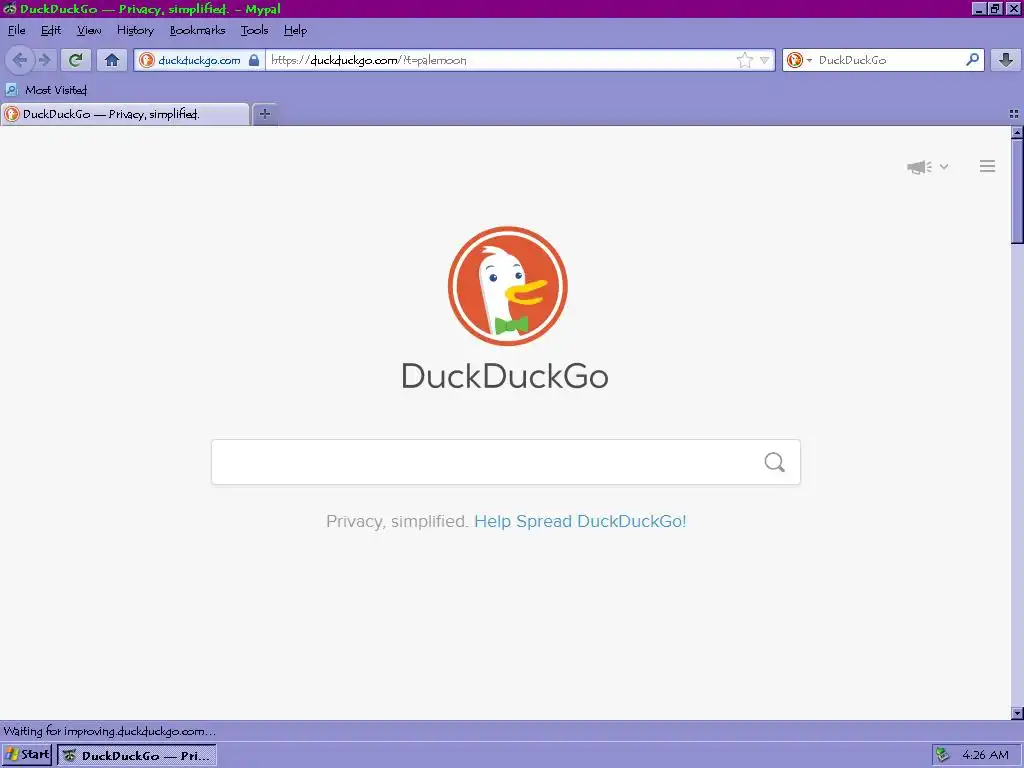This screenshot has height=768, width=1024.
Task: Open the tab groups icon
Action: [1014, 114]
